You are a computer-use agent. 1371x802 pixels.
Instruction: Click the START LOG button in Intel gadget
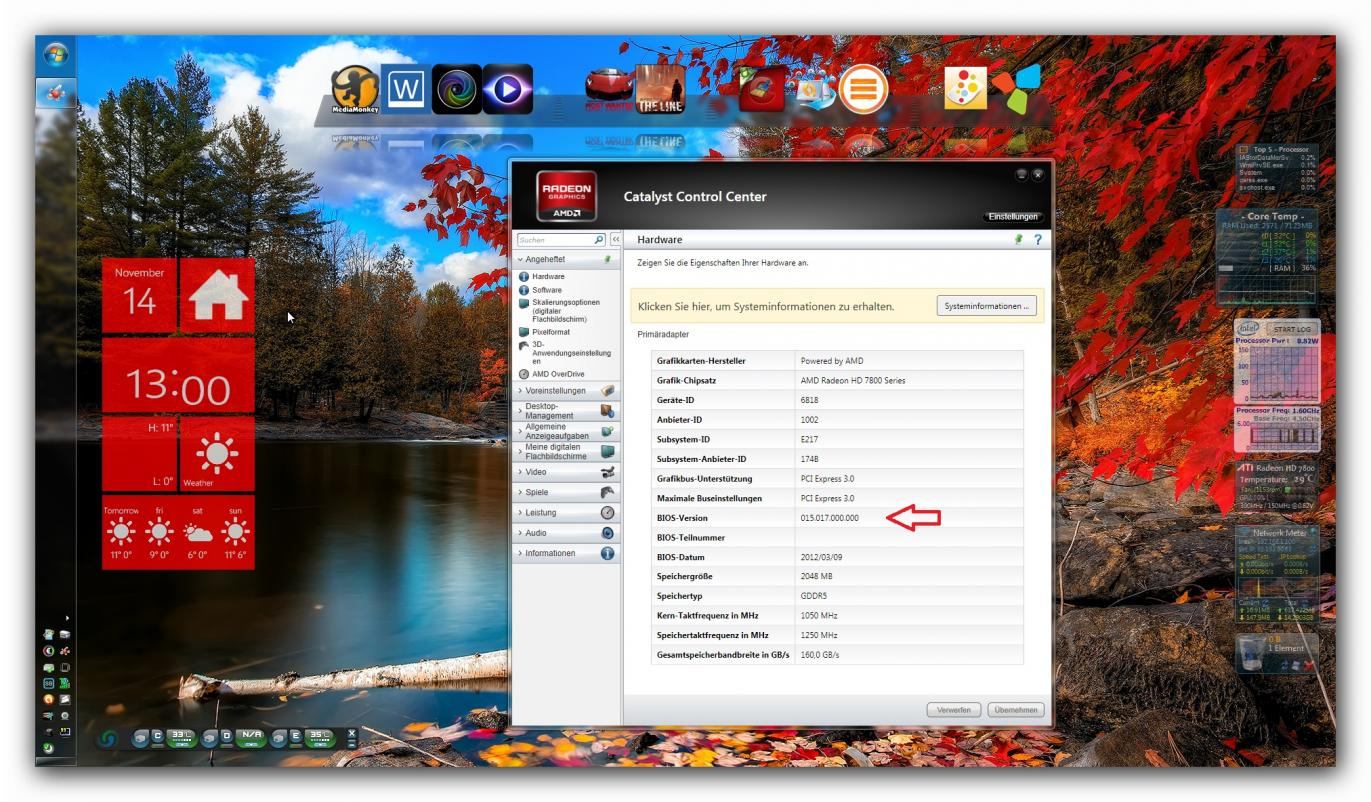tap(1292, 328)
